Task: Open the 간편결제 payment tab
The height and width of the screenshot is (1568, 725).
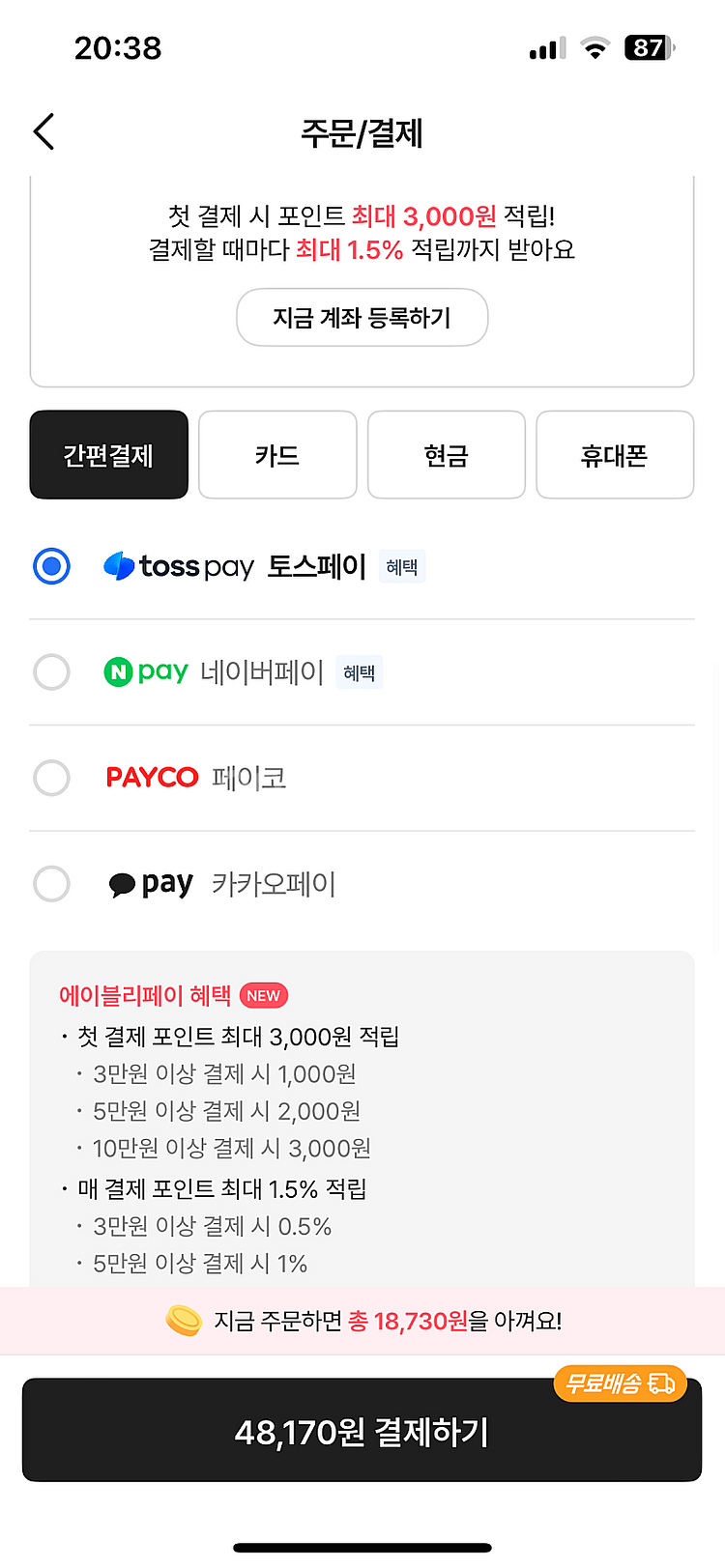Action: (109, 455)
